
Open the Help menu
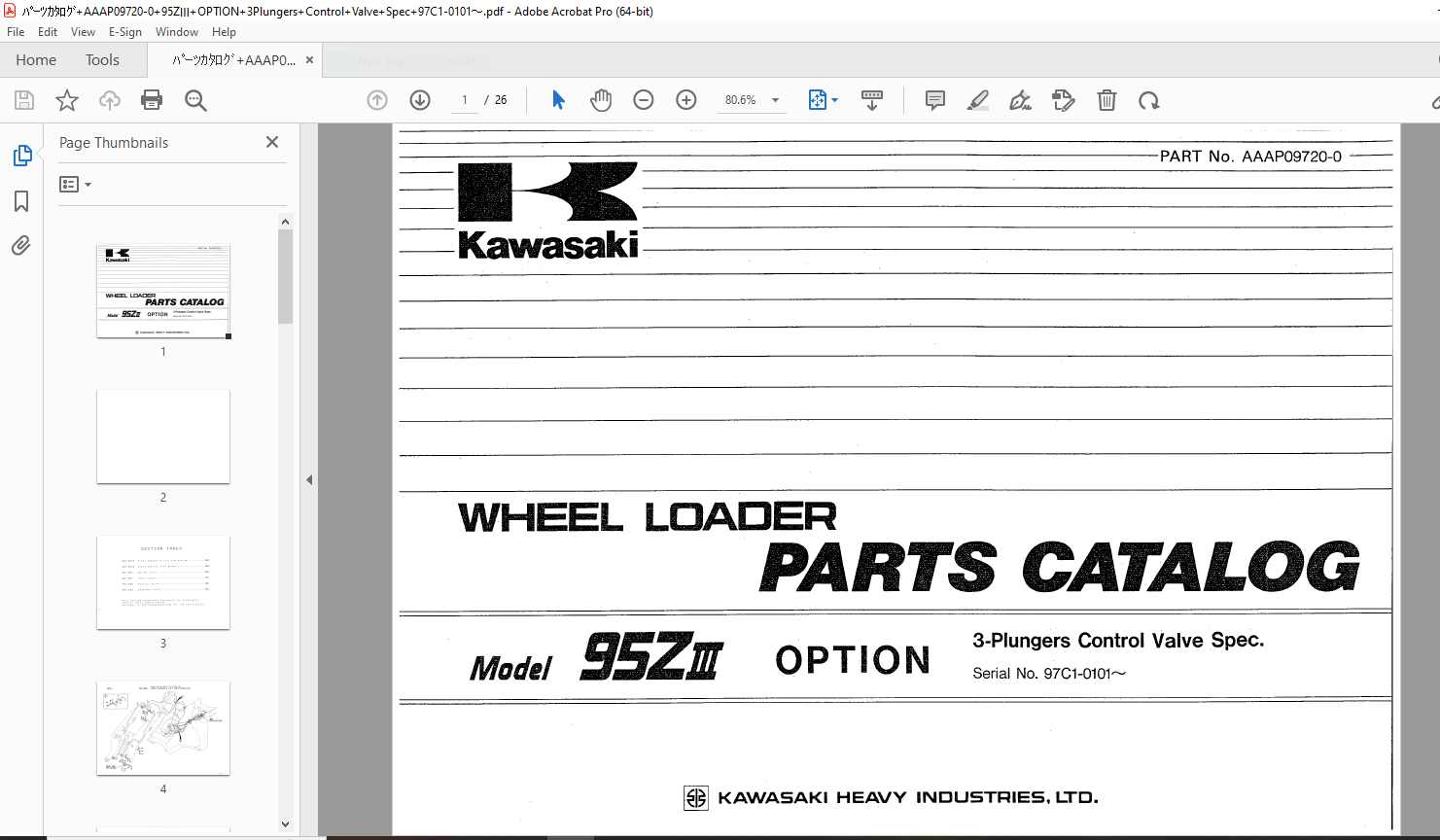224,32
